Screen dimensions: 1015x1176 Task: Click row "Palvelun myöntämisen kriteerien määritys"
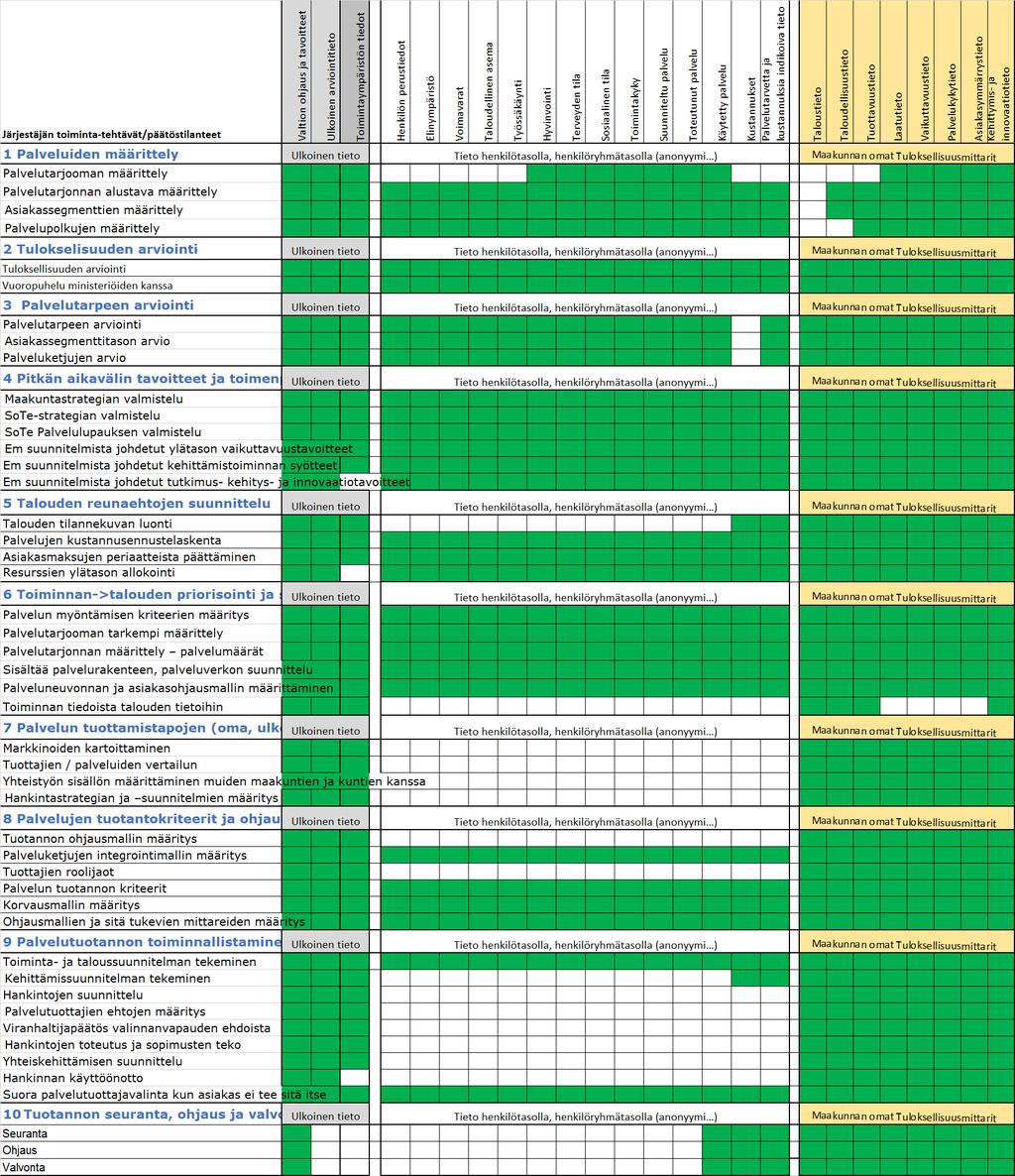pos(126,615)
